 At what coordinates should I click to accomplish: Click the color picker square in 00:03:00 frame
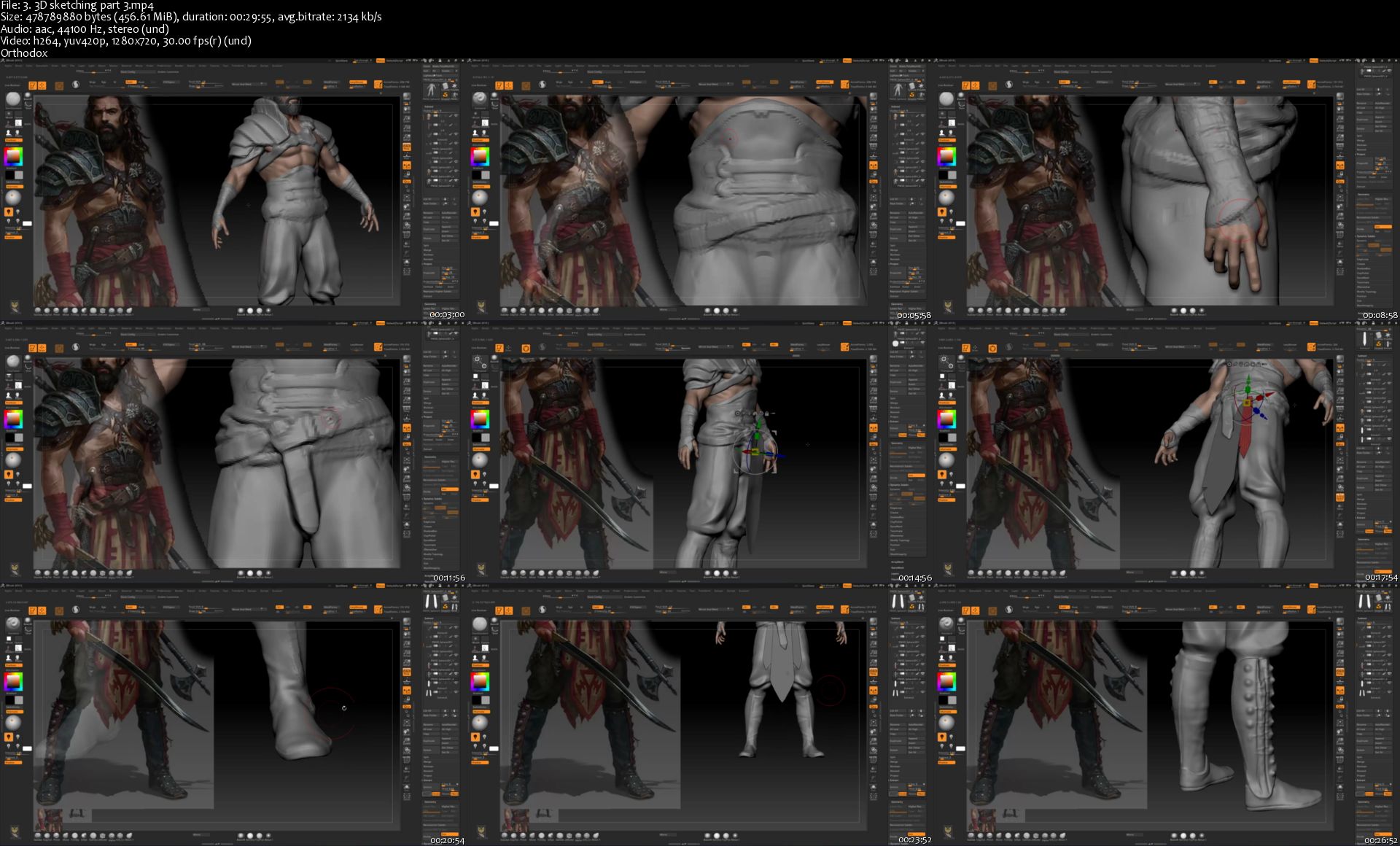pos(13,156)
